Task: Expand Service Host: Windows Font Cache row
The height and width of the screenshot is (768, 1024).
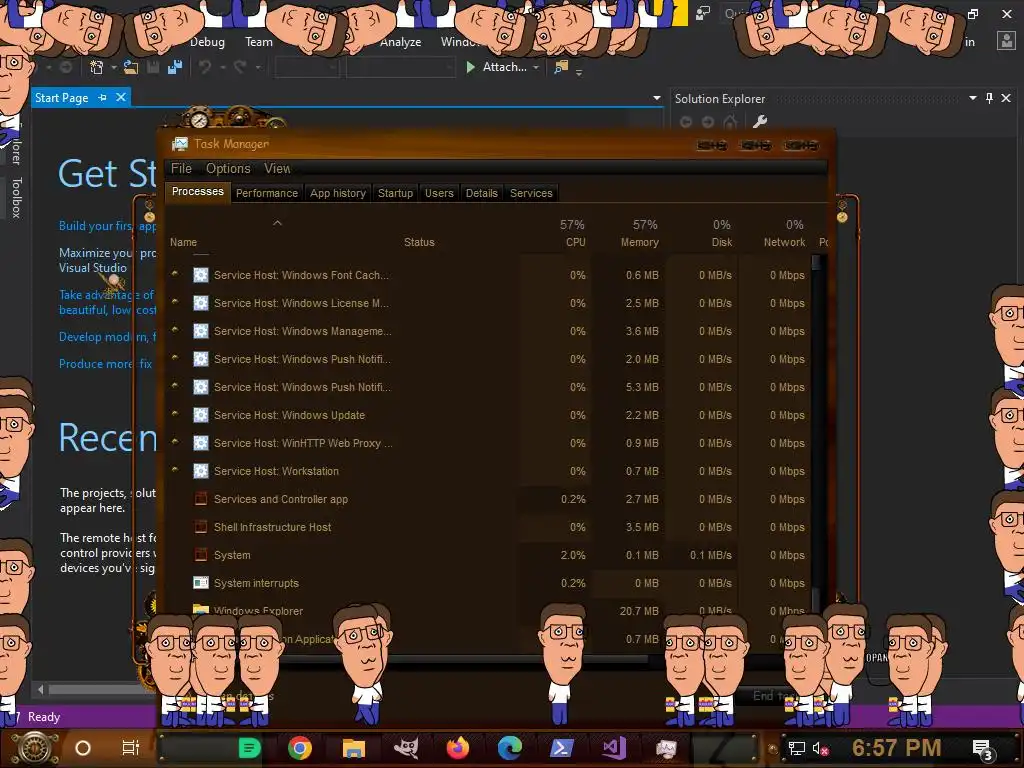Action: coord(175,274)
